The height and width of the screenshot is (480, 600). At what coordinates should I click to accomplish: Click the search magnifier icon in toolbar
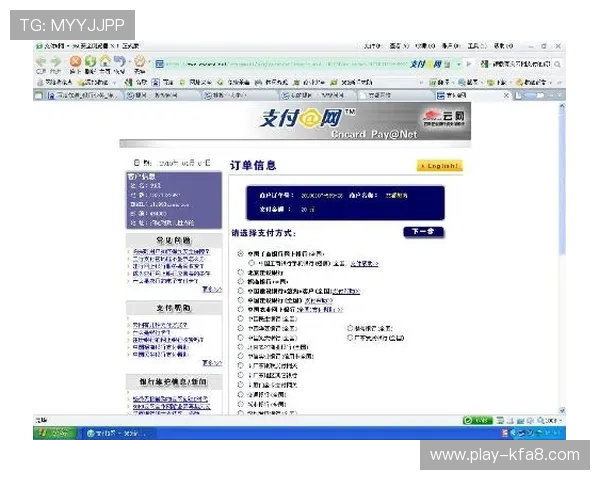[x=558, y=64]
